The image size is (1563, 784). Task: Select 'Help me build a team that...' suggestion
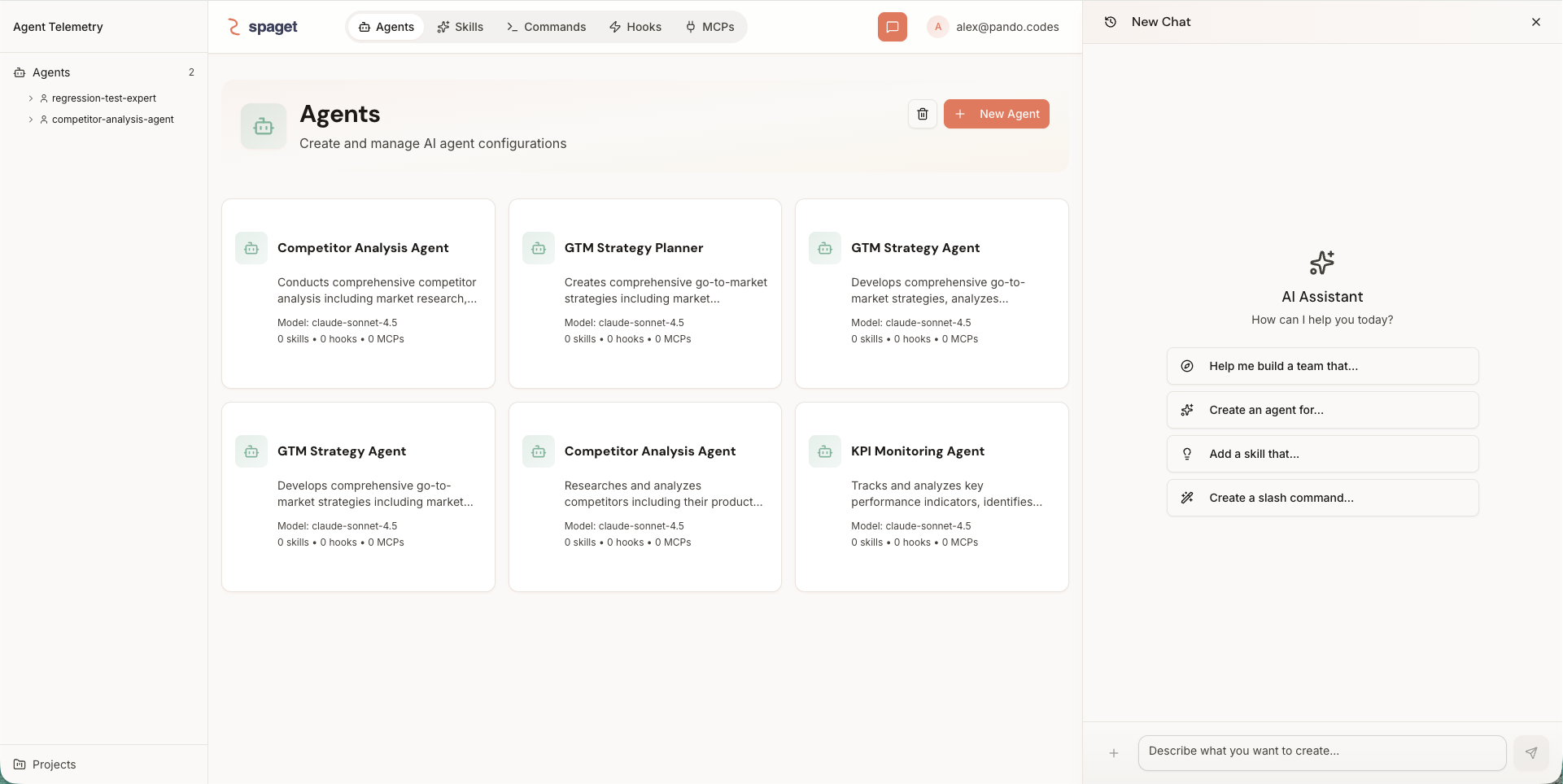click(1321, 366)
